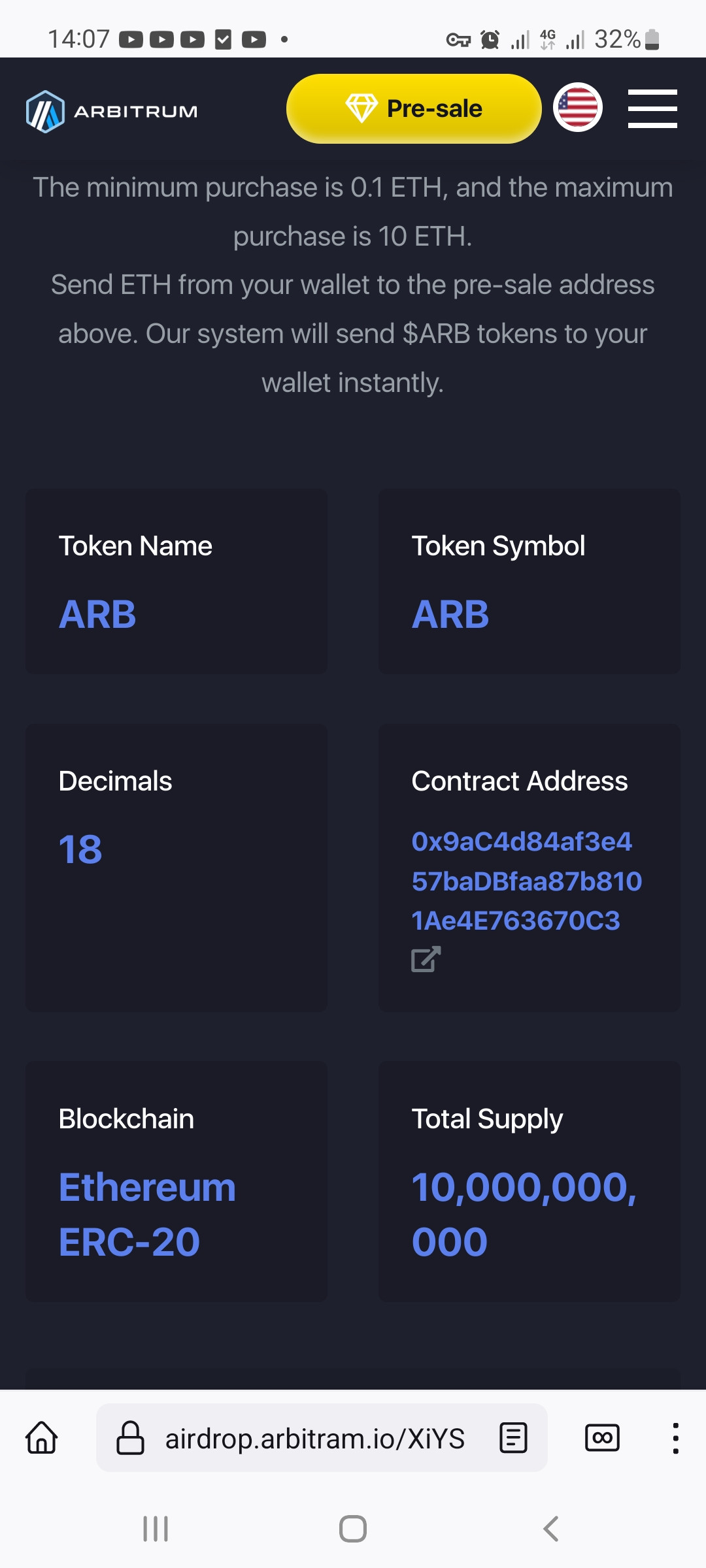Tap Android home navigation button
This screenshot has width=706, height=1568.
coord(353,1529)
